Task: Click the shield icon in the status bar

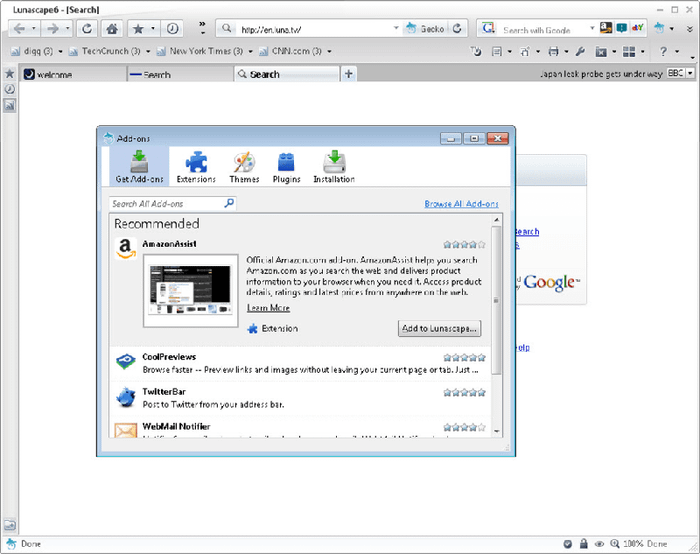Action: point(567,544)
